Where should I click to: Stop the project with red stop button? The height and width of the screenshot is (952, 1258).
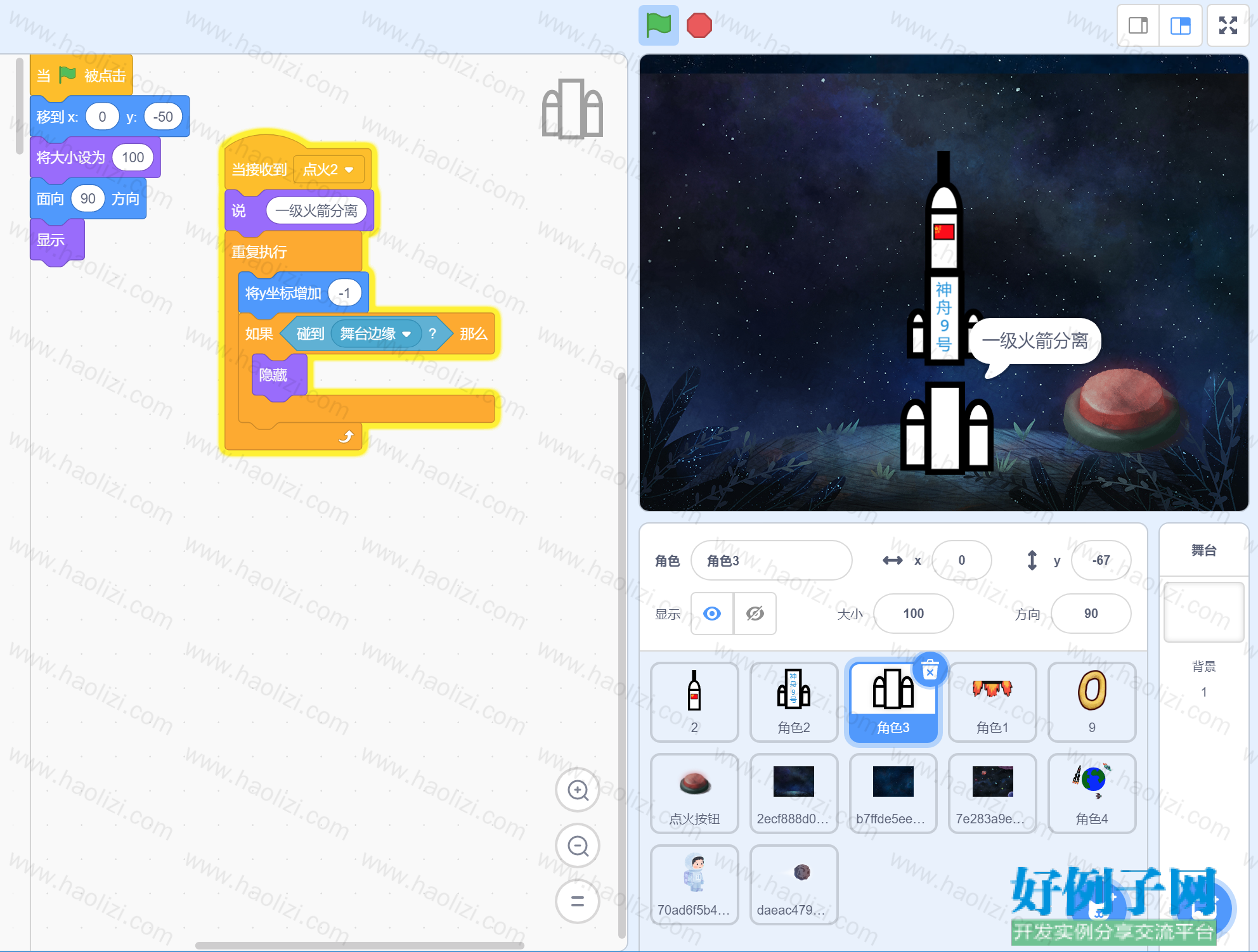coord(699,25)
